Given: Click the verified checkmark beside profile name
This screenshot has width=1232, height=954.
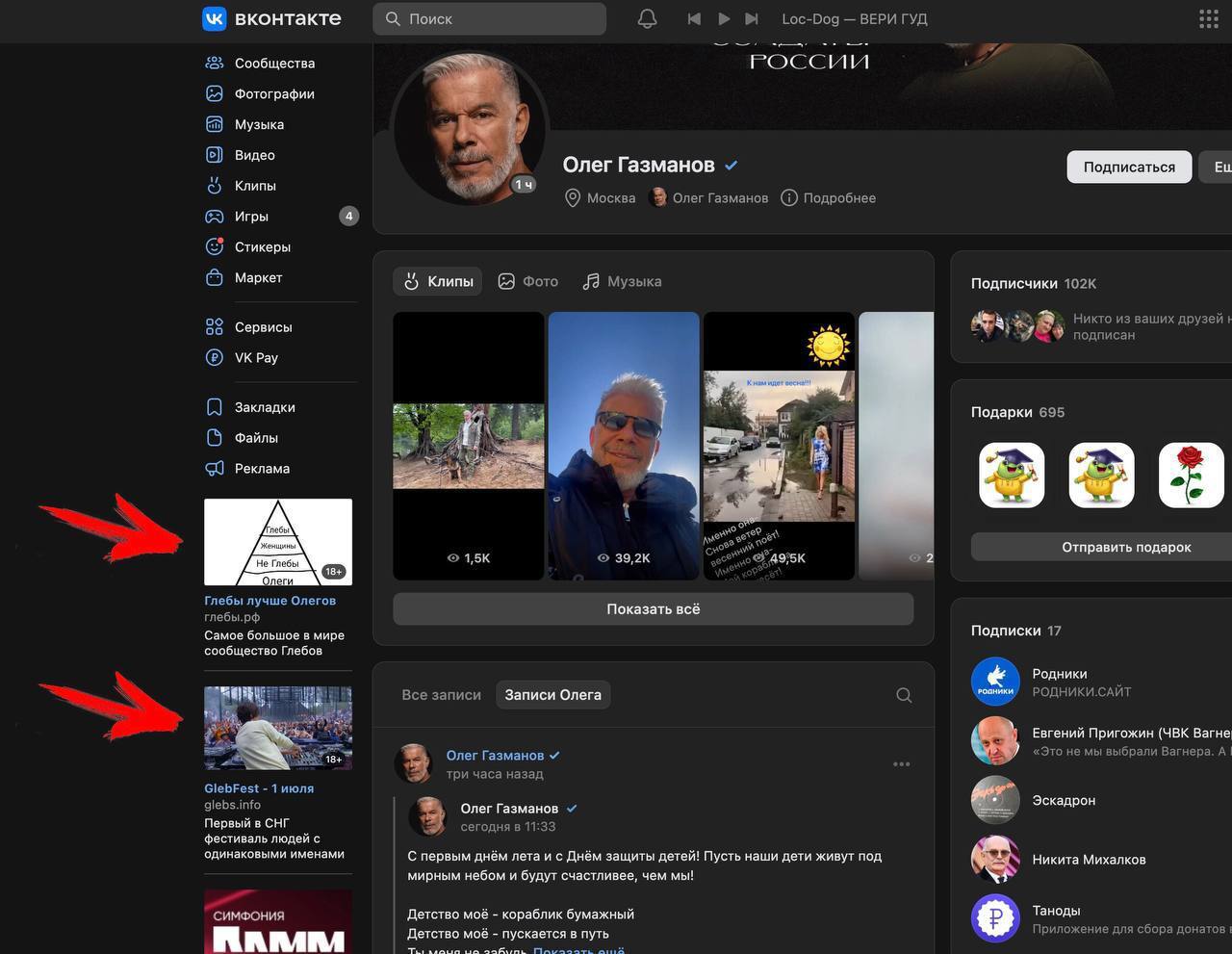Looking at the screenshot, I should pos(731,166).
